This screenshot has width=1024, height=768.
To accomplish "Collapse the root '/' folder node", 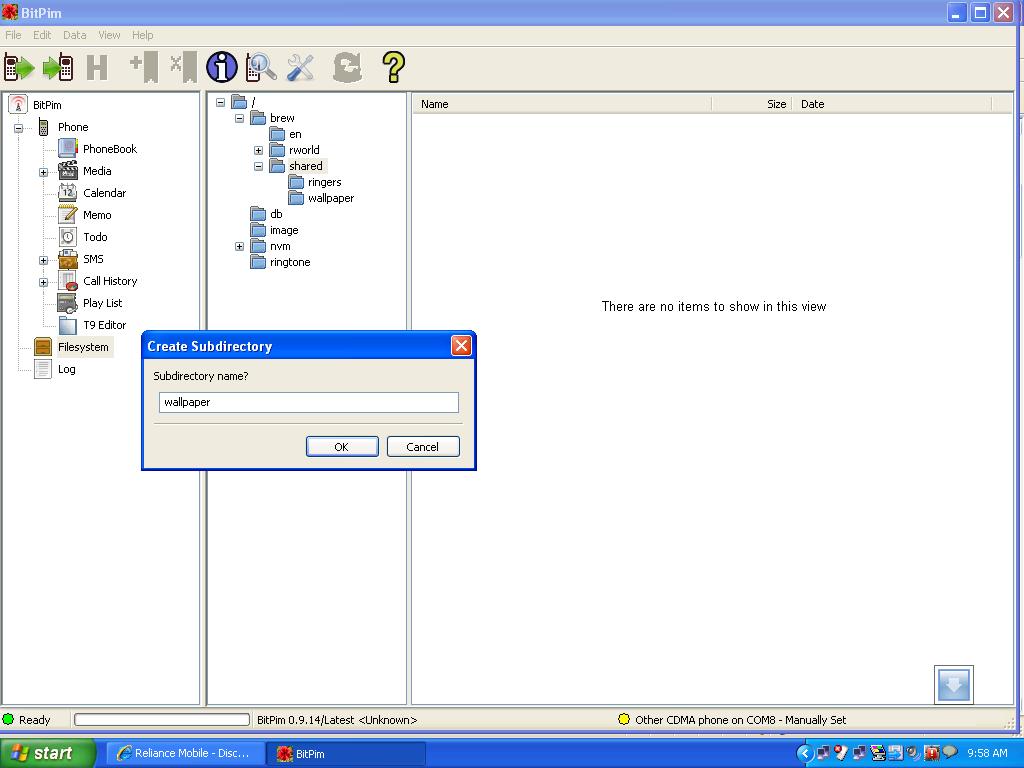I will [x=221, y=103].
